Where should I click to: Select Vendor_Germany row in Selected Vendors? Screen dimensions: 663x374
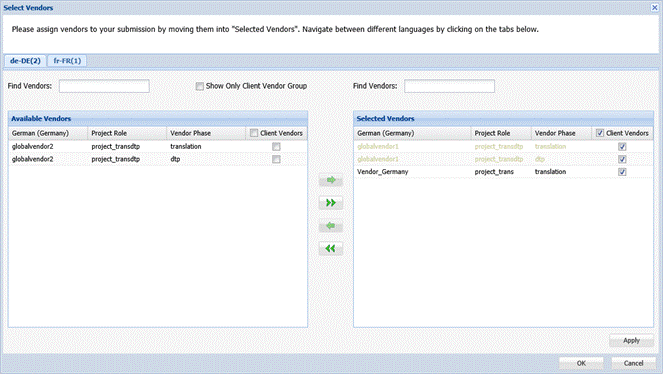pos(503,172)
